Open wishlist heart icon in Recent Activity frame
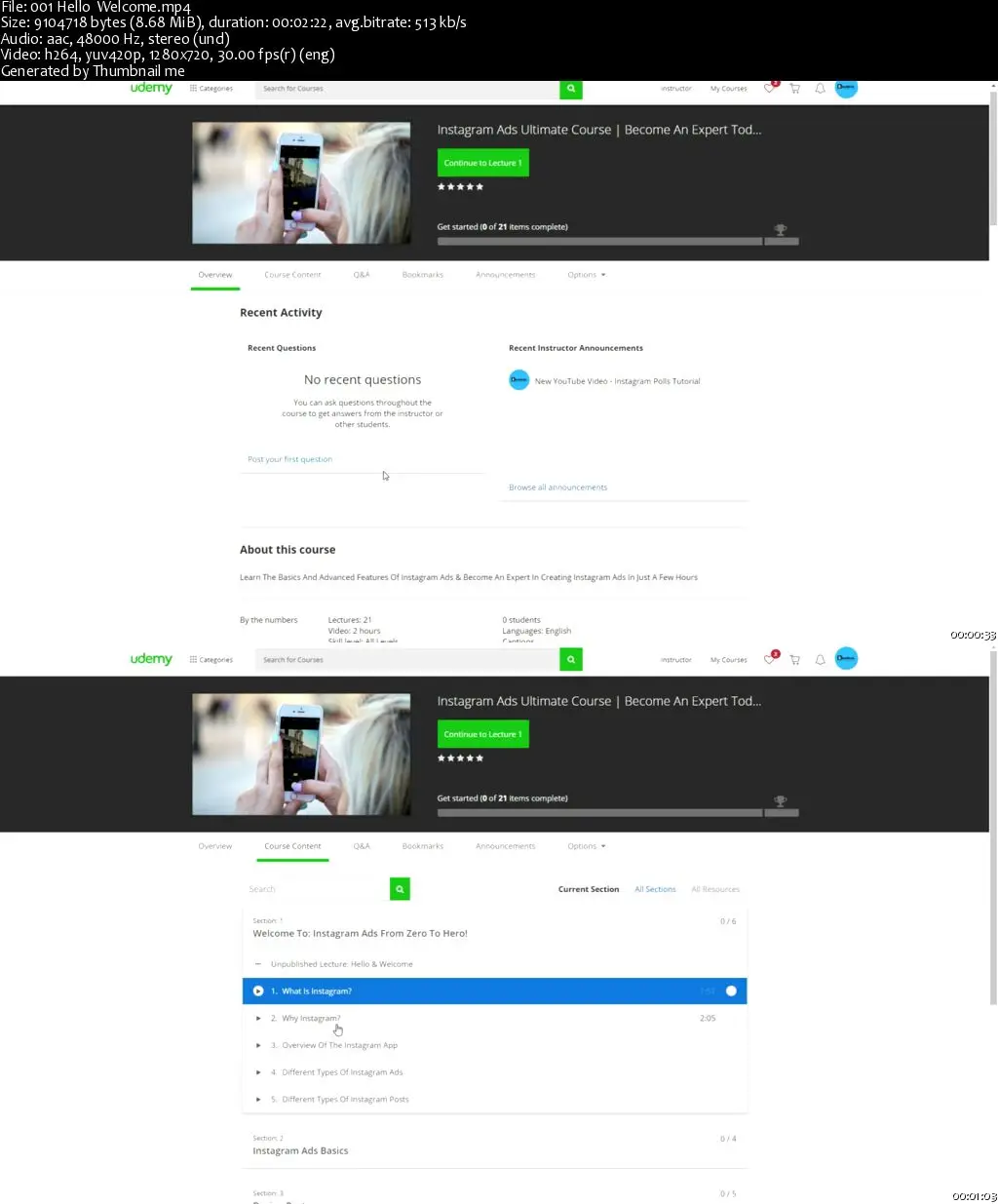Viewport: 998px width, 1204px height. (770, 88)
